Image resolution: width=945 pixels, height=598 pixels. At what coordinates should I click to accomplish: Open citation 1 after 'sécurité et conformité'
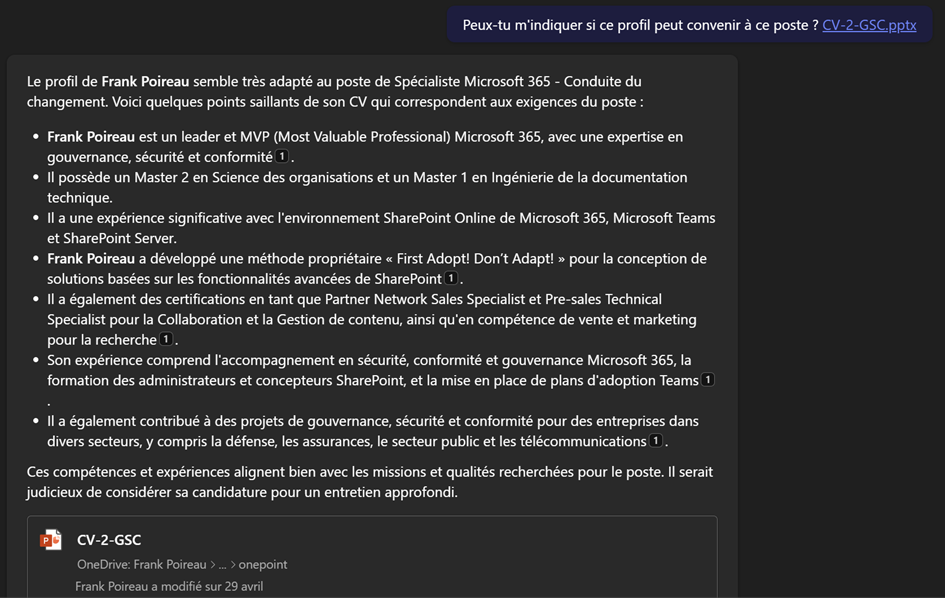pos(282,157)
